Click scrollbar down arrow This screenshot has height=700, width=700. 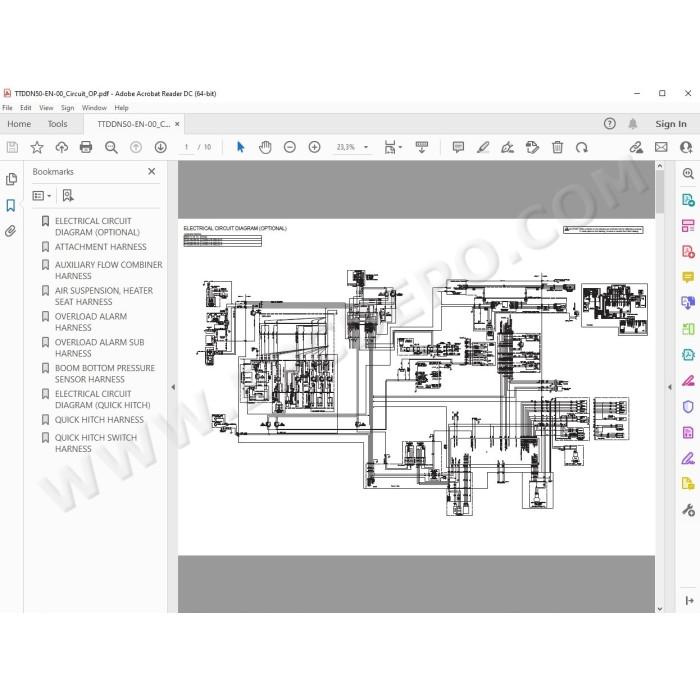pos(660,608)
